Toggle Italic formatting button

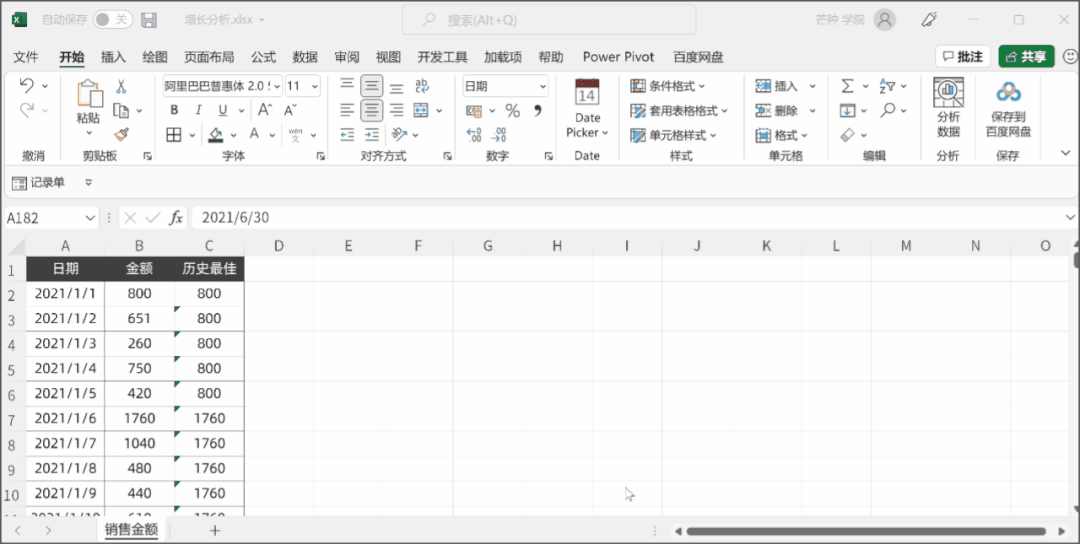tap(198, 110)
